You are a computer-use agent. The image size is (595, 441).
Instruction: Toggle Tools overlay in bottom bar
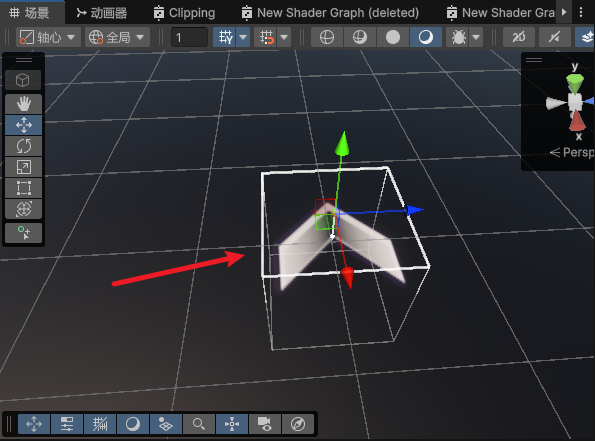click(34, 424)
